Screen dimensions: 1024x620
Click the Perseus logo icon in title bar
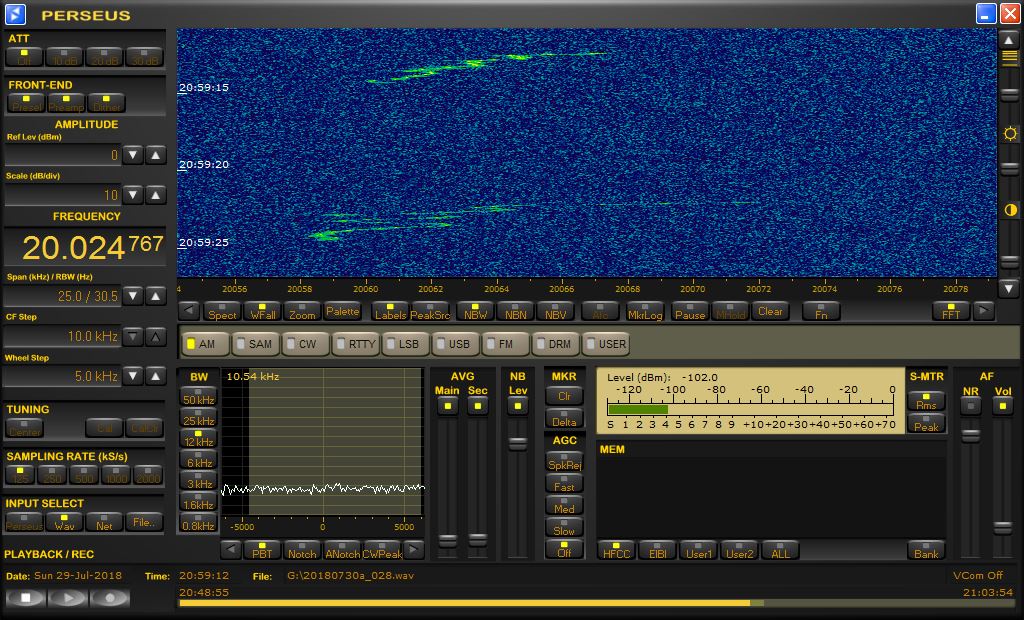coord(15,14)
